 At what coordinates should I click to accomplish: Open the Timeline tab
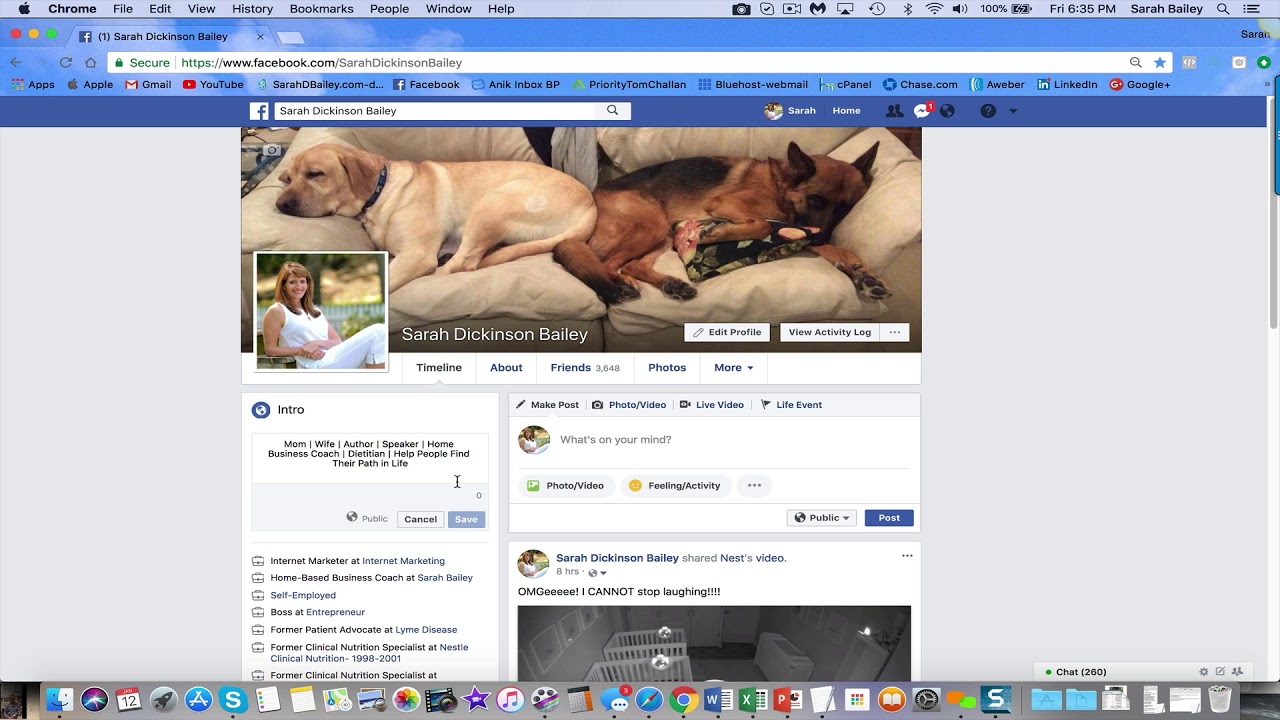(439, 368)
